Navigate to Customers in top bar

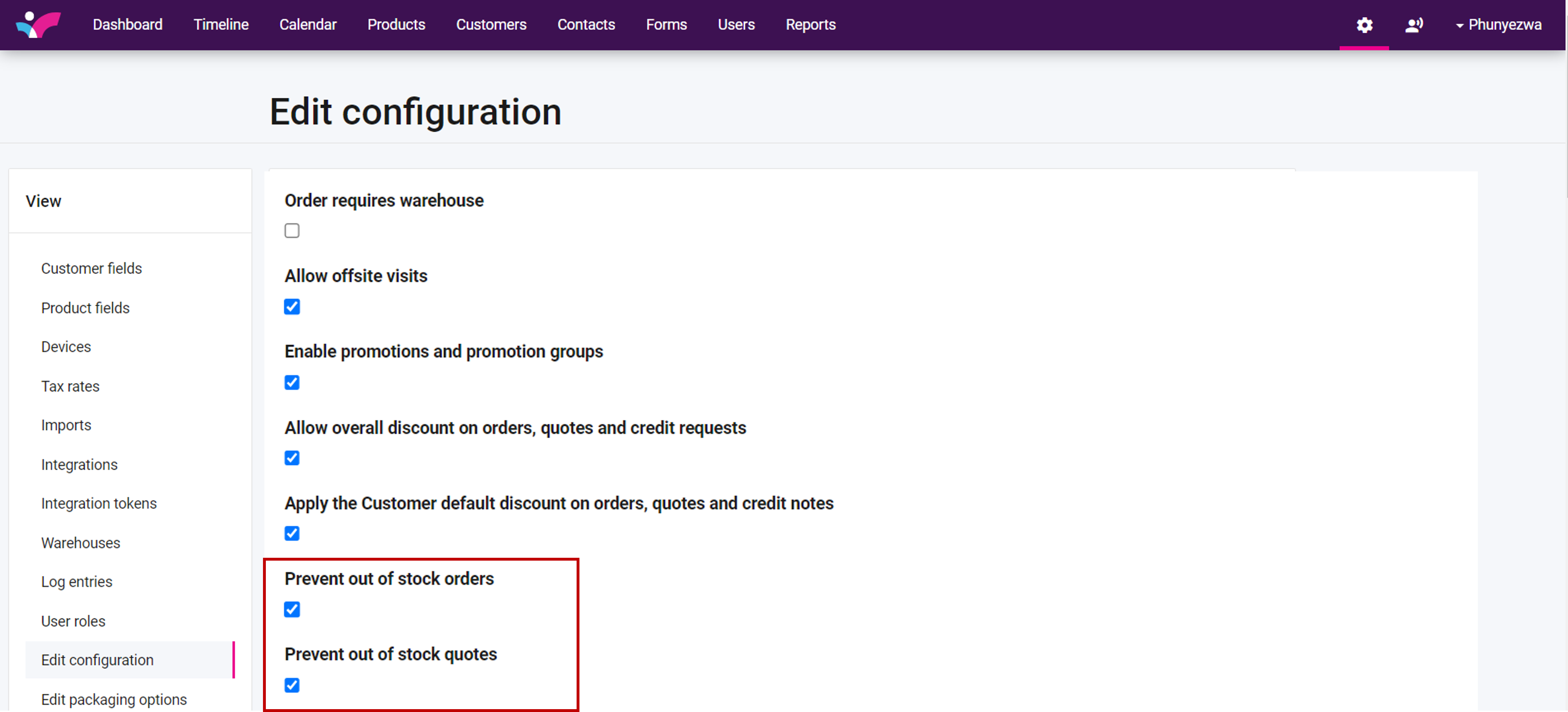click(x=491, y=25)
